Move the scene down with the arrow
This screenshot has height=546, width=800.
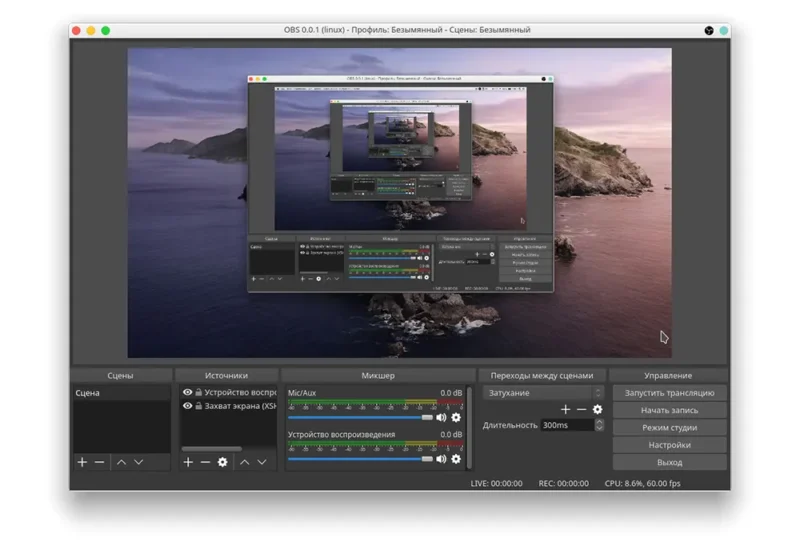pyautogui.click(x=139, y=462)
